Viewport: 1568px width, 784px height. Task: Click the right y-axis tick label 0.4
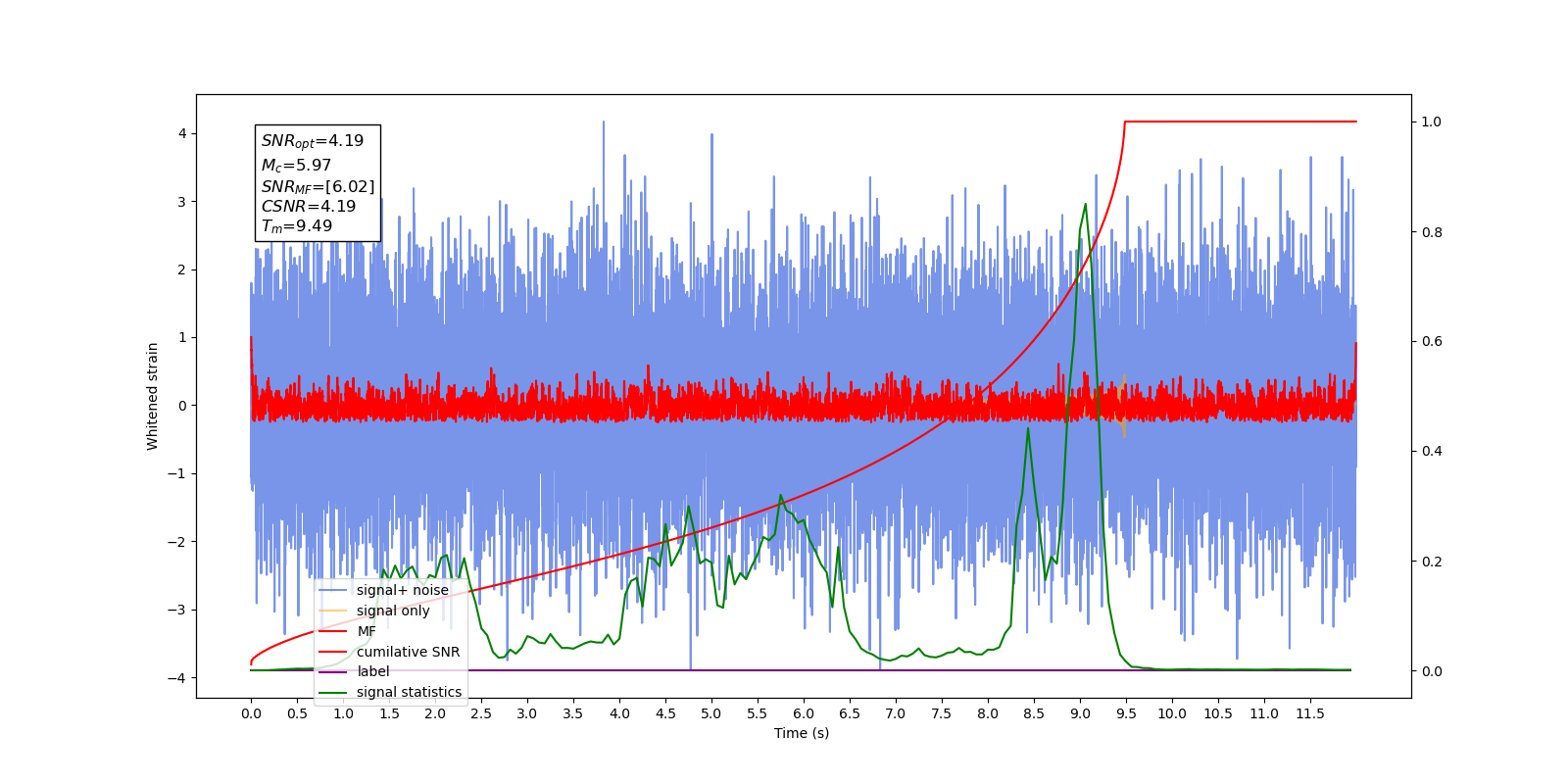(1431, 452)
